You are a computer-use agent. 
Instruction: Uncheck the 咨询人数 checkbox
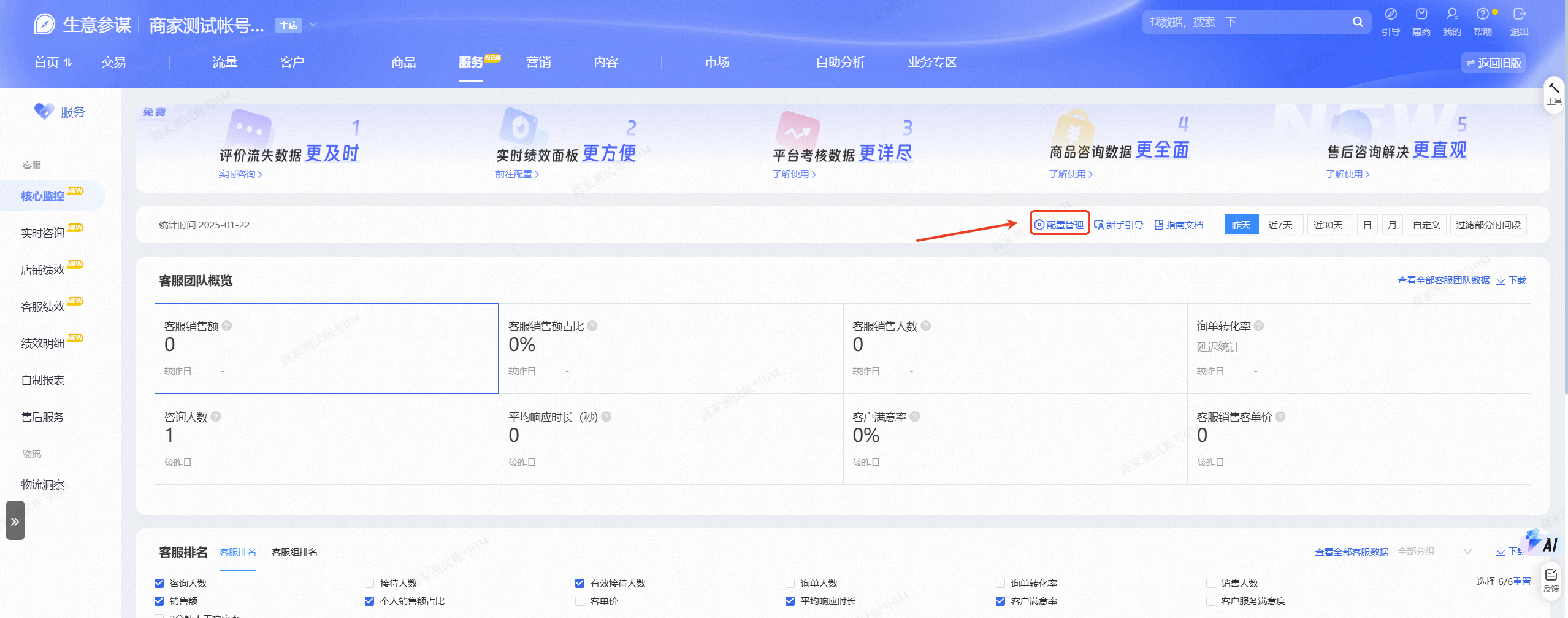pyautogui.click(x=159, y=583)
